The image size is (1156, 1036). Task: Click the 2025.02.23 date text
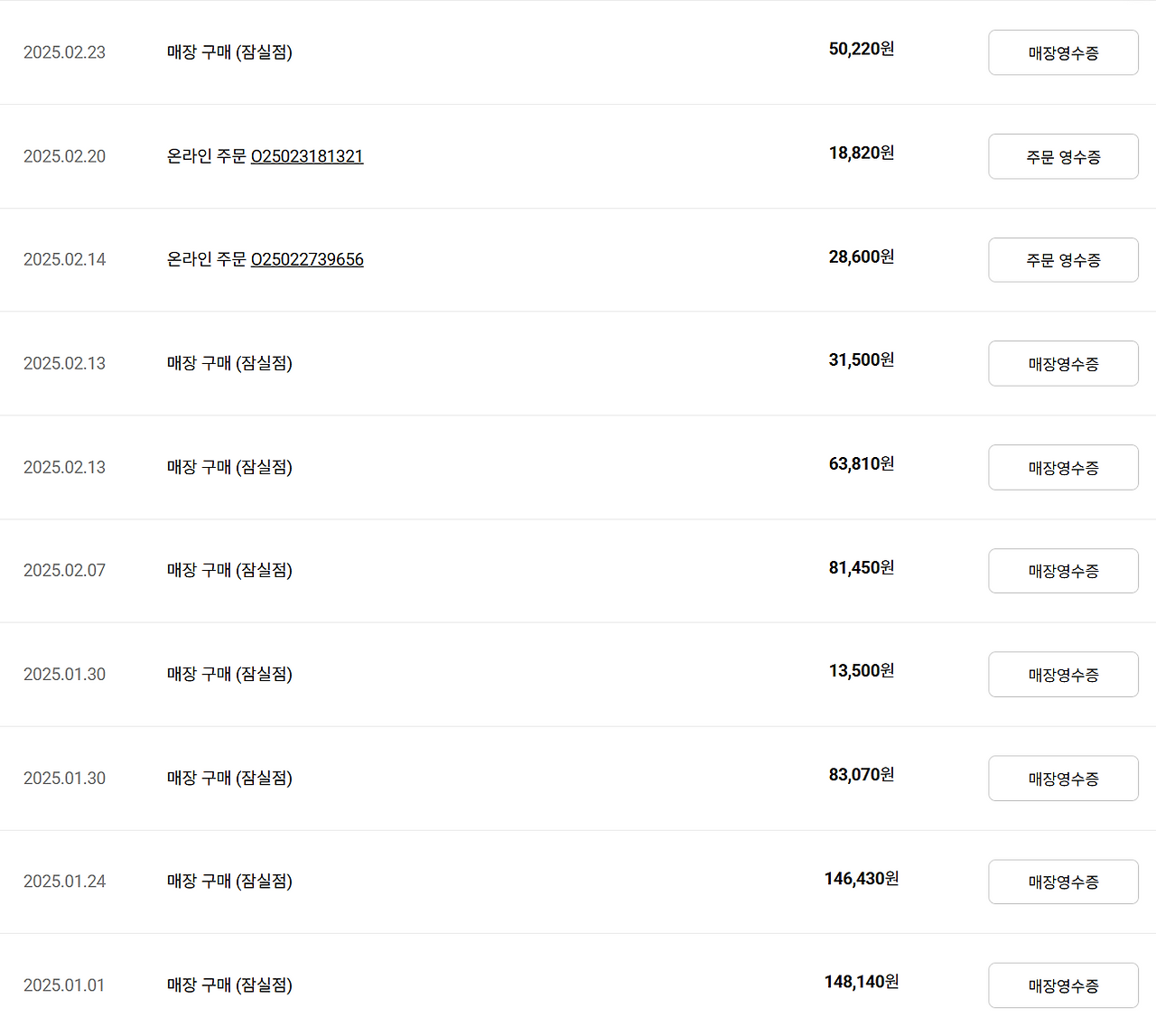point(64,52)
